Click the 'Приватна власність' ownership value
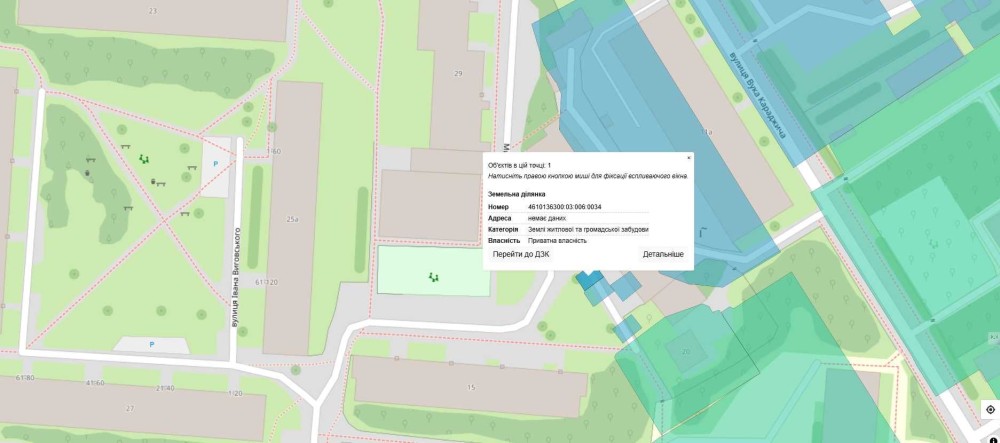Screen dimensions: 1000x443 click(x=557, y=240)
